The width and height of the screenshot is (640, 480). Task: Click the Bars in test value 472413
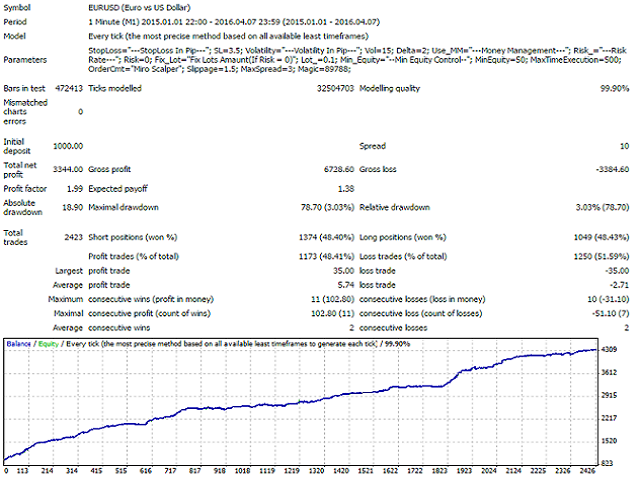[x=69, y=89]
